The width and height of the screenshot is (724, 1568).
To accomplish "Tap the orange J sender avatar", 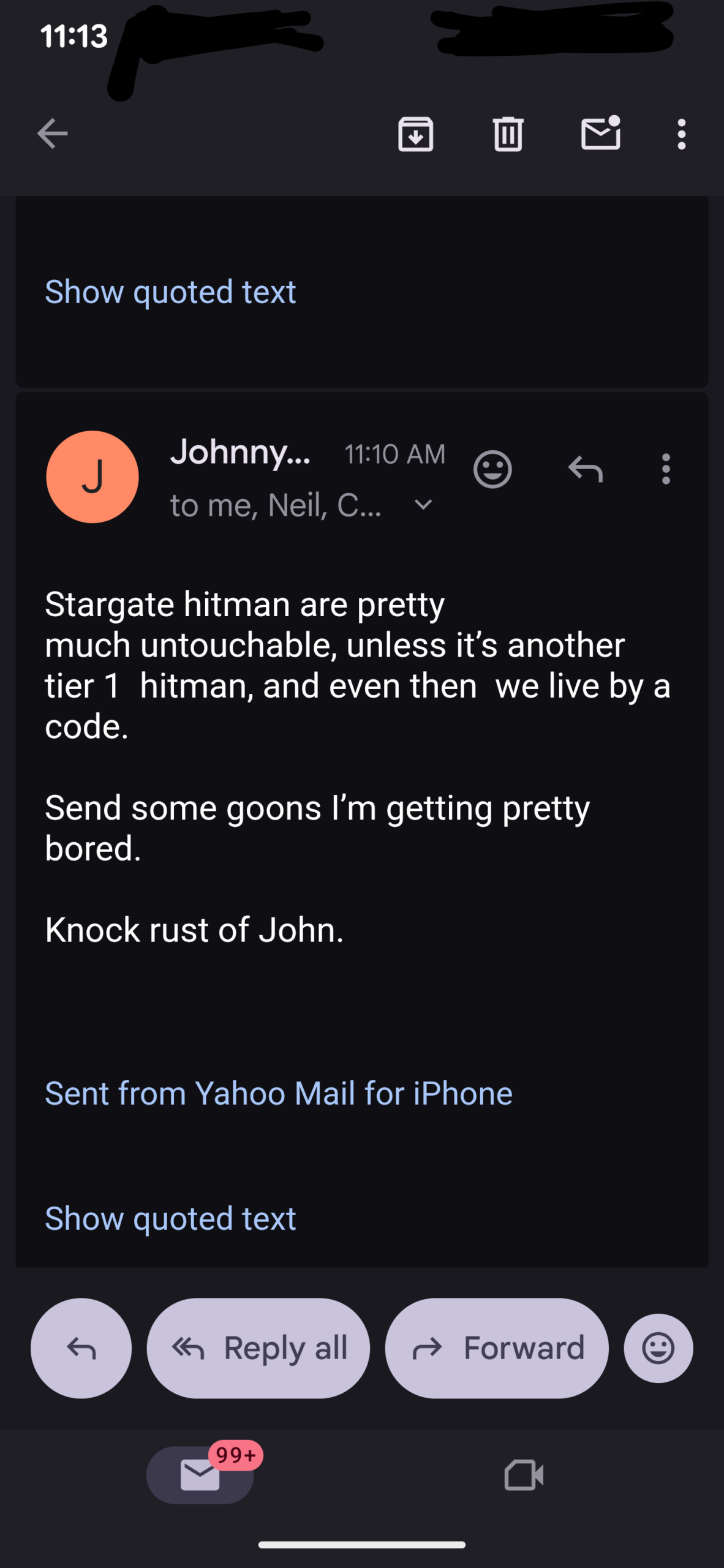I will pyautogui.click(x=92, y=477).
